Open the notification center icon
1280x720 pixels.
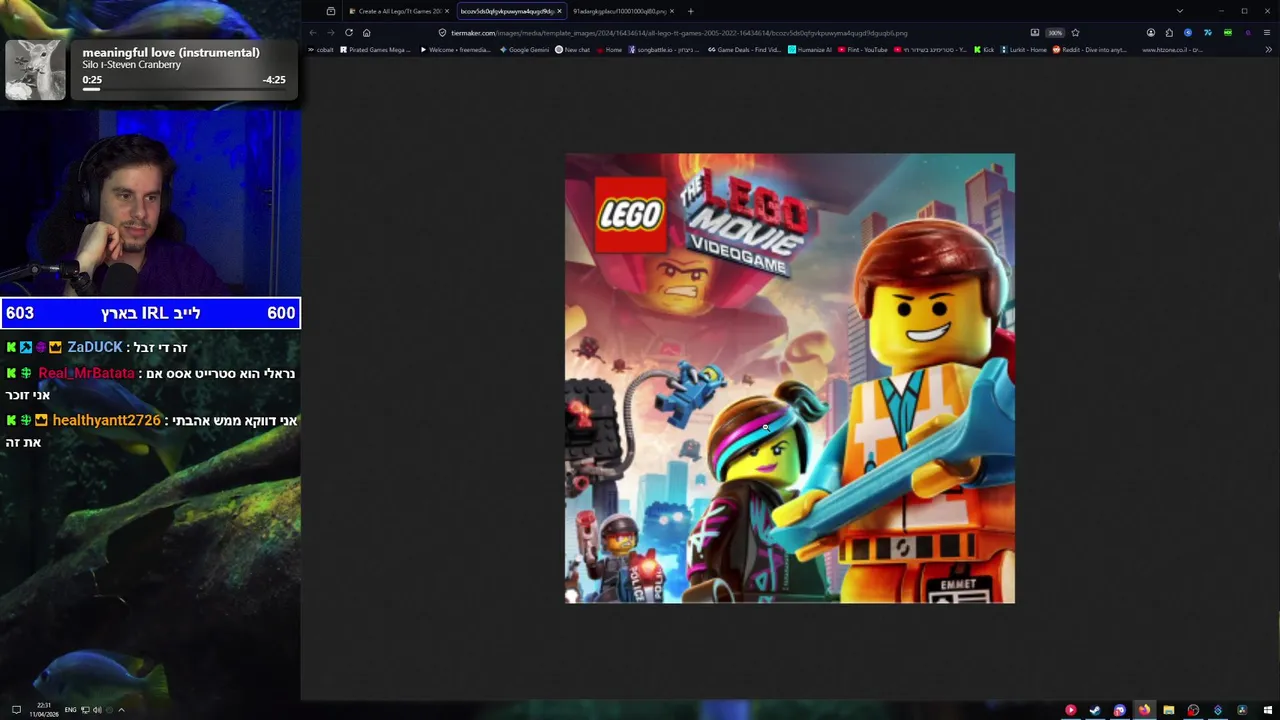click(x=16, y=710)
